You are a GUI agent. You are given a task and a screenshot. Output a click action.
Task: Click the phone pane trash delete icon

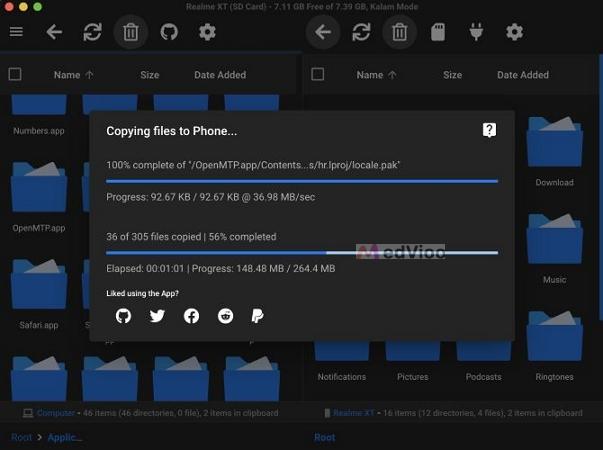click(400, 32)
